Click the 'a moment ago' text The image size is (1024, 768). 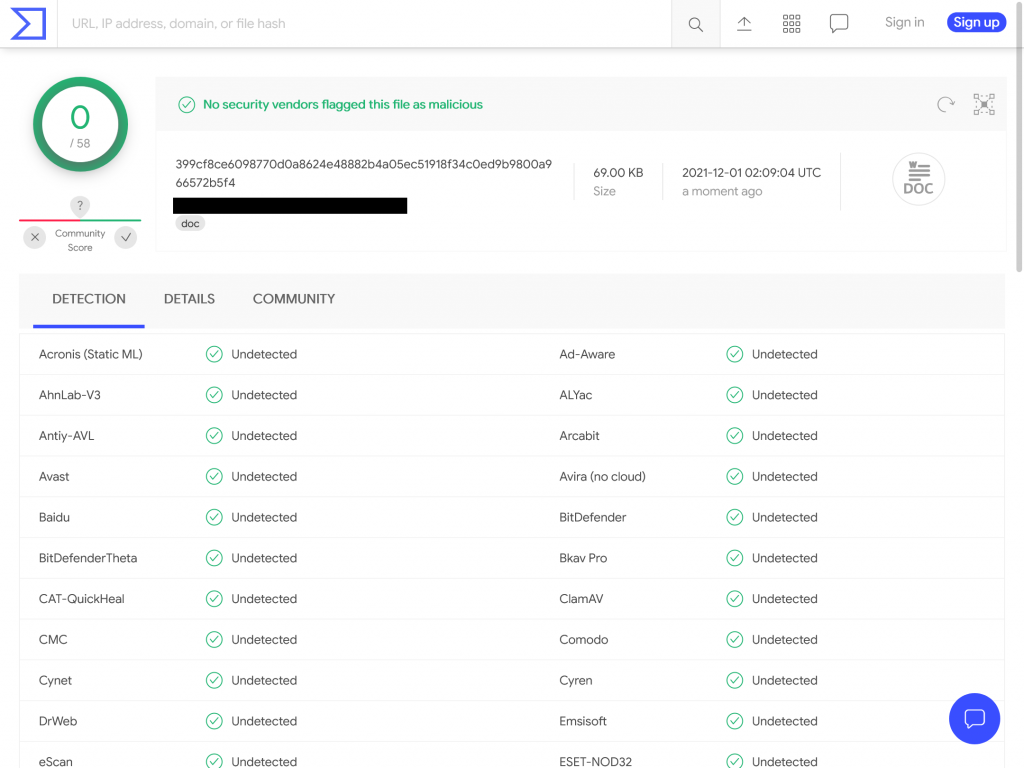coord(722,191)
